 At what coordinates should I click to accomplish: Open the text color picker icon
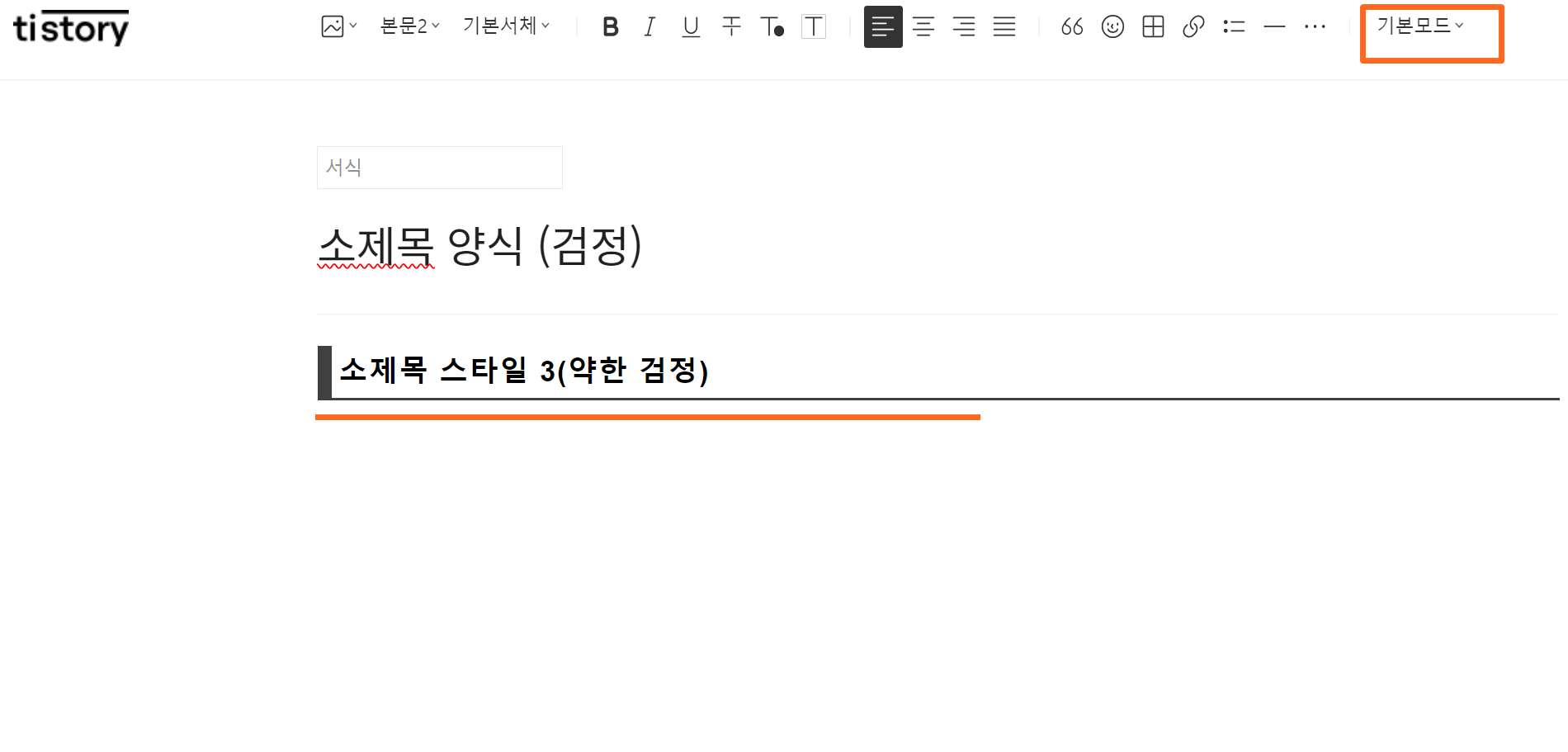[x=773, y=26]
